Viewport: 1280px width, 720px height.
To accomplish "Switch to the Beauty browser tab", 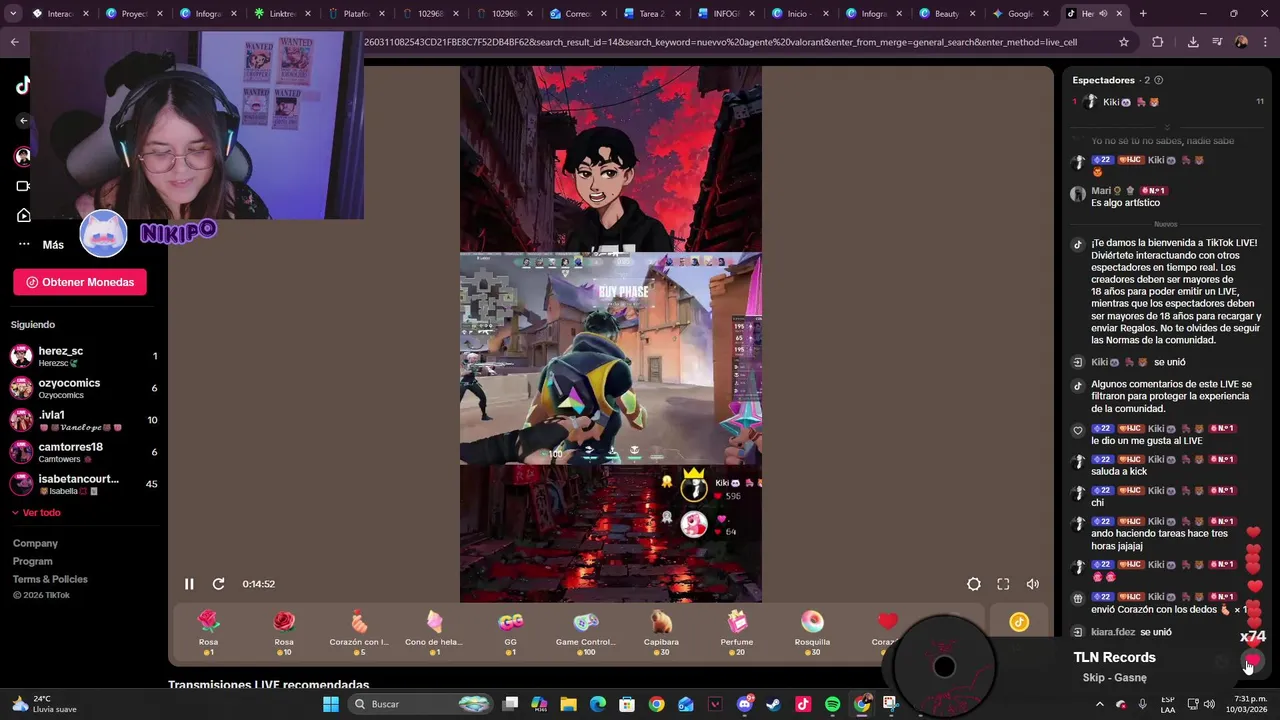I will point(948,14).
